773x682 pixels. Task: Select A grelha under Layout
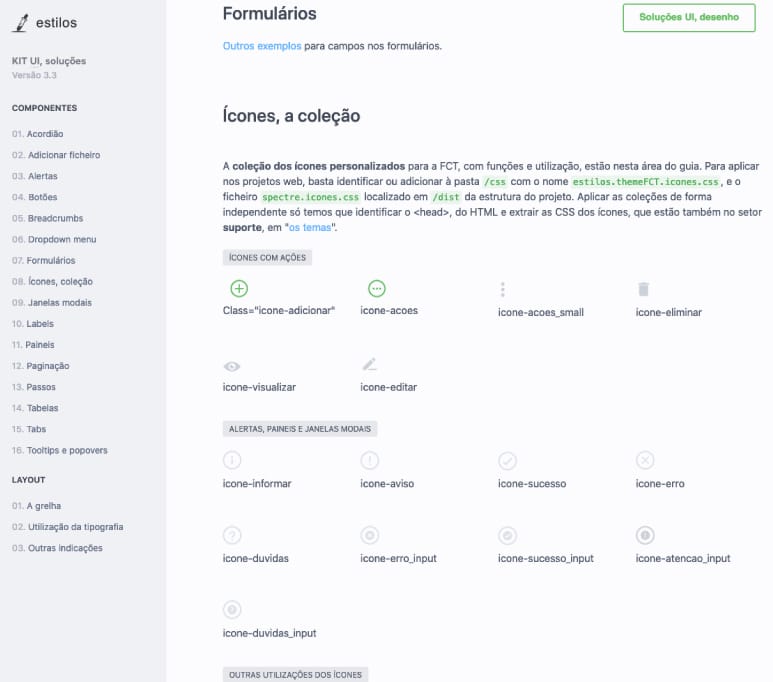[43, 506]
